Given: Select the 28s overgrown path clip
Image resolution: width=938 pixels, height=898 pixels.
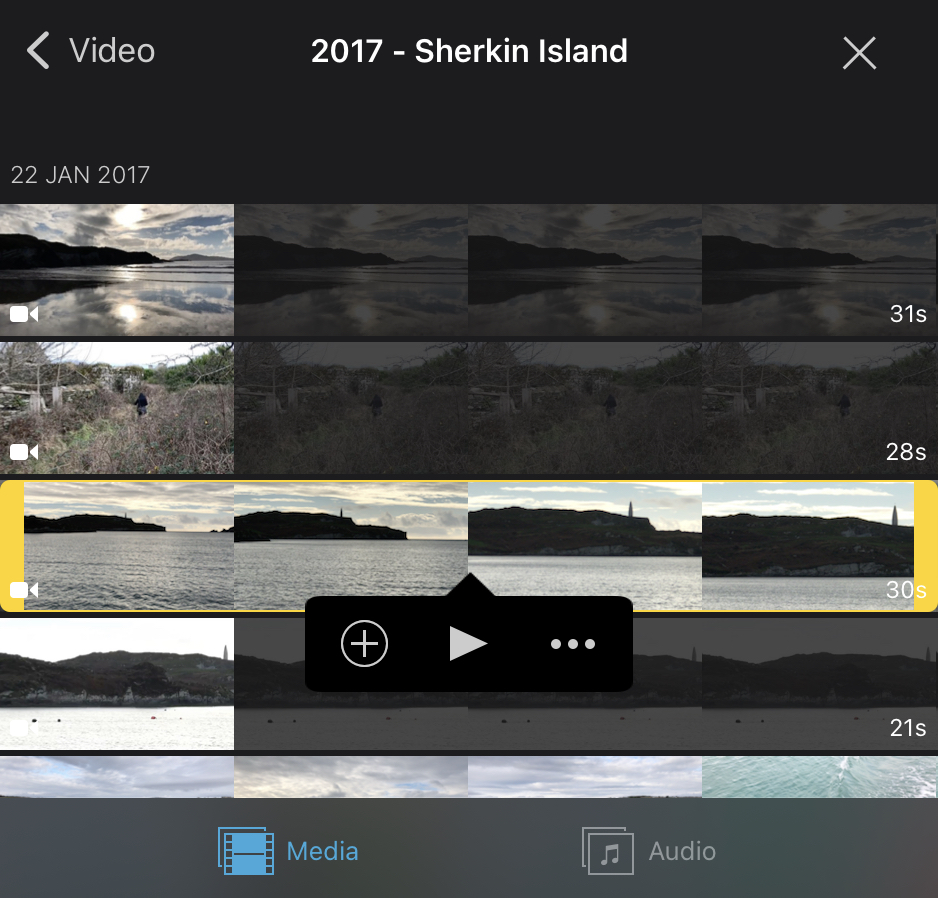Looking at the screenshot, I should click(x=469, y=408).
